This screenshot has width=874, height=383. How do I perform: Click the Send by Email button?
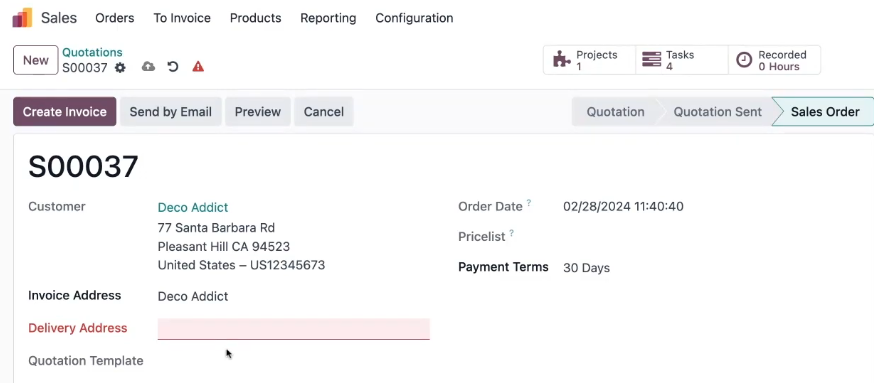[x=171, y=111]
